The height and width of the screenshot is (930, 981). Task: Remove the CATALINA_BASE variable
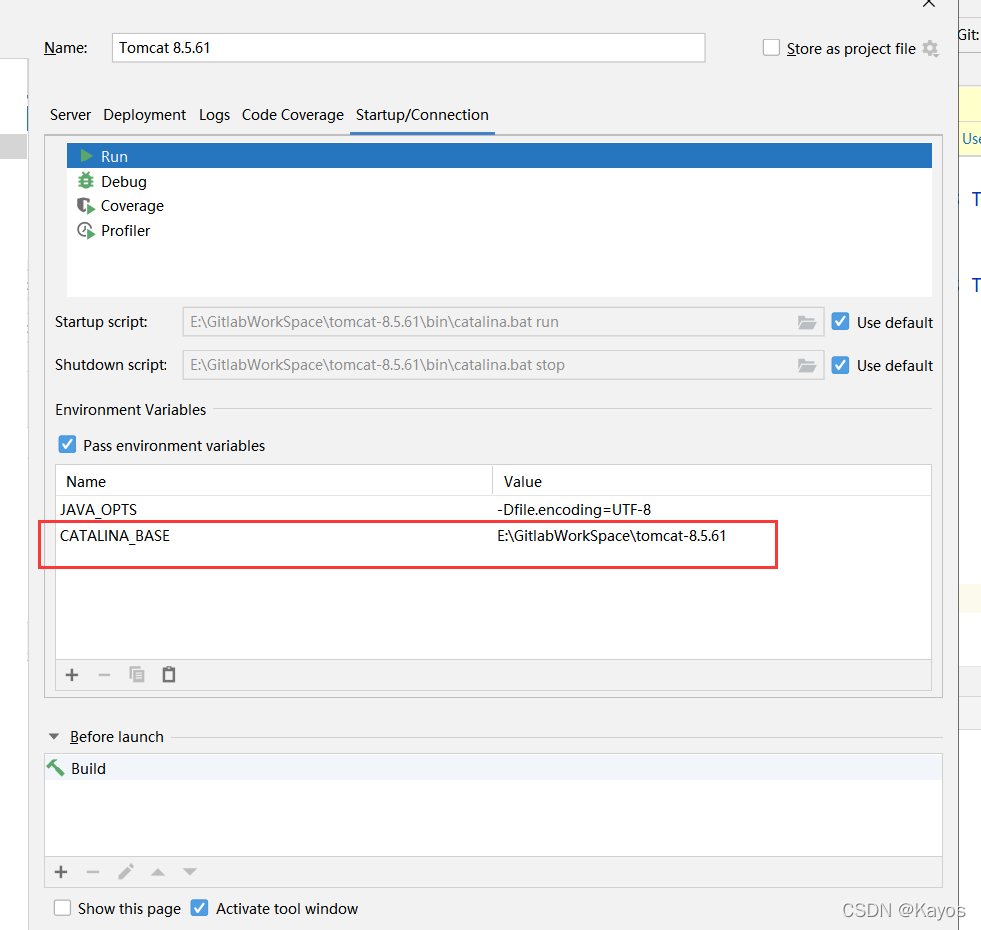point(104,674)
